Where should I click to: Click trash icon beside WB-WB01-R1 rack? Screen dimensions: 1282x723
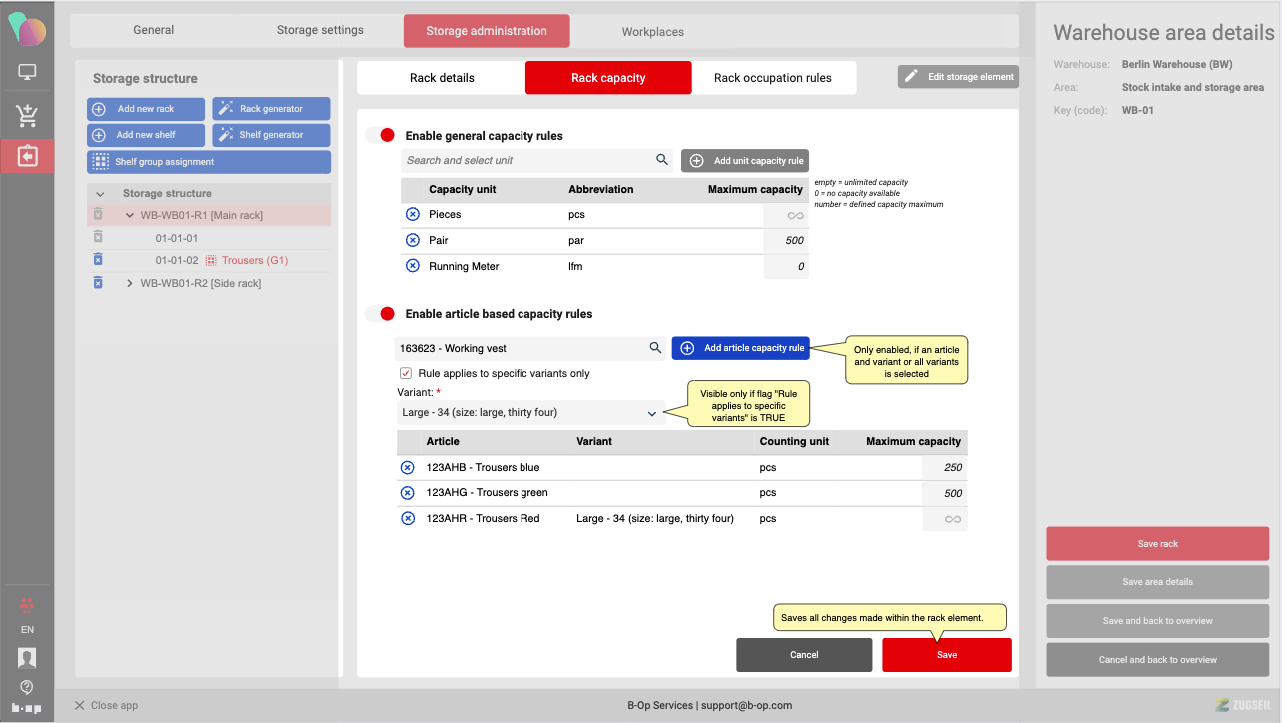pyautogui.click(x=98, y=215)
